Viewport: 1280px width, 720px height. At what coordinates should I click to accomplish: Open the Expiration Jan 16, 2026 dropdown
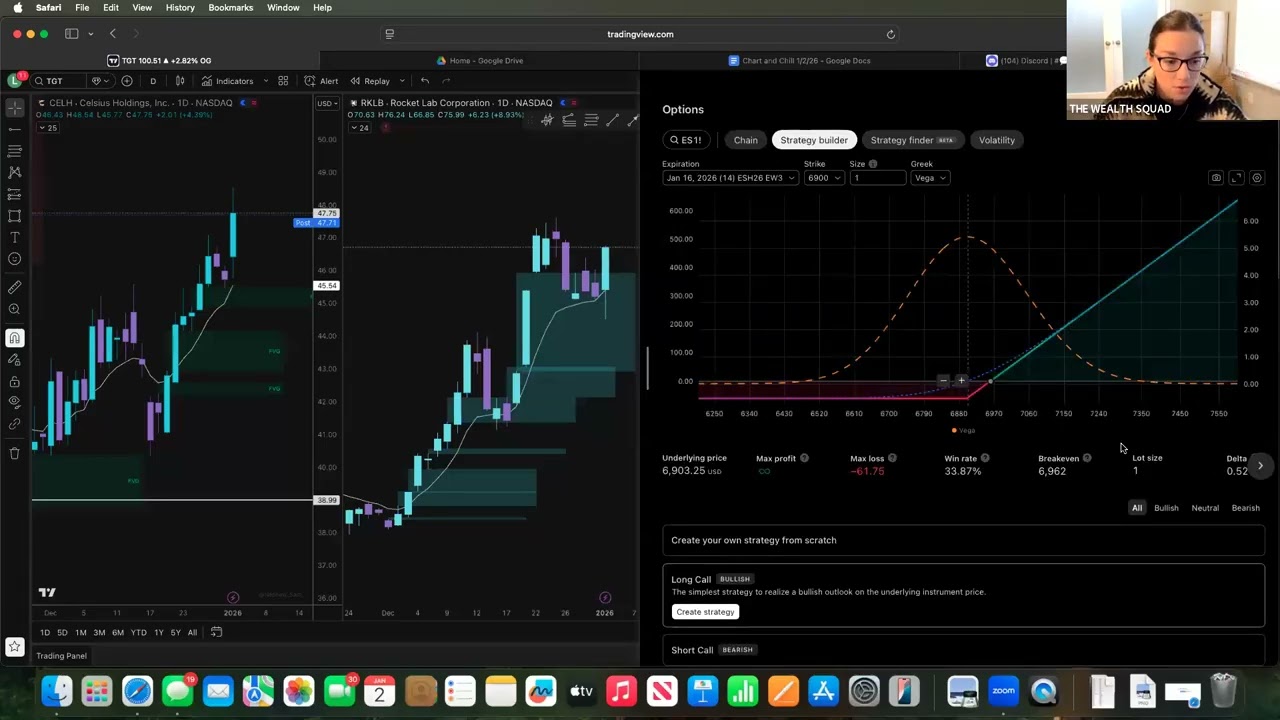click(729, 178)
